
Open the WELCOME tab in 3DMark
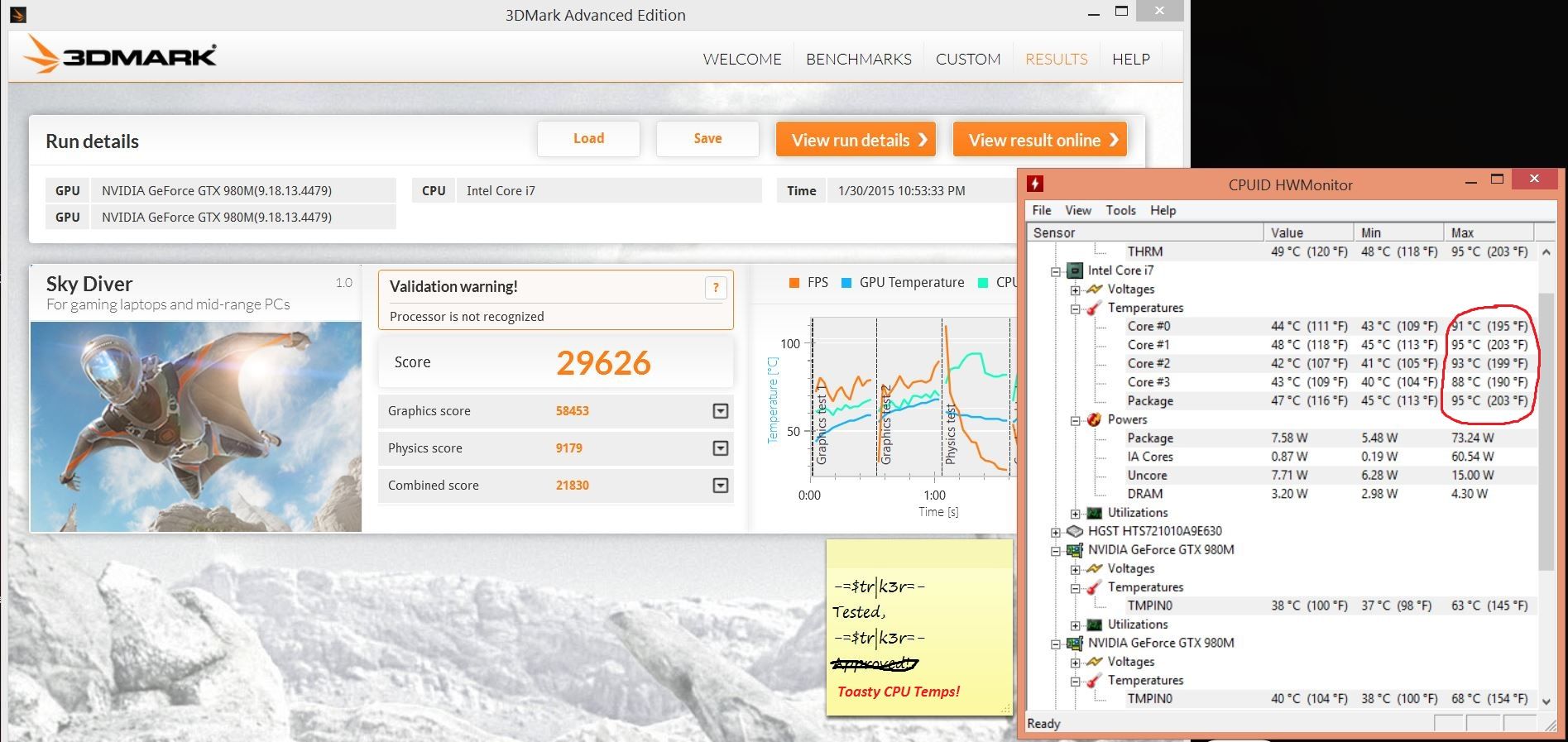[x=742, y=60]
